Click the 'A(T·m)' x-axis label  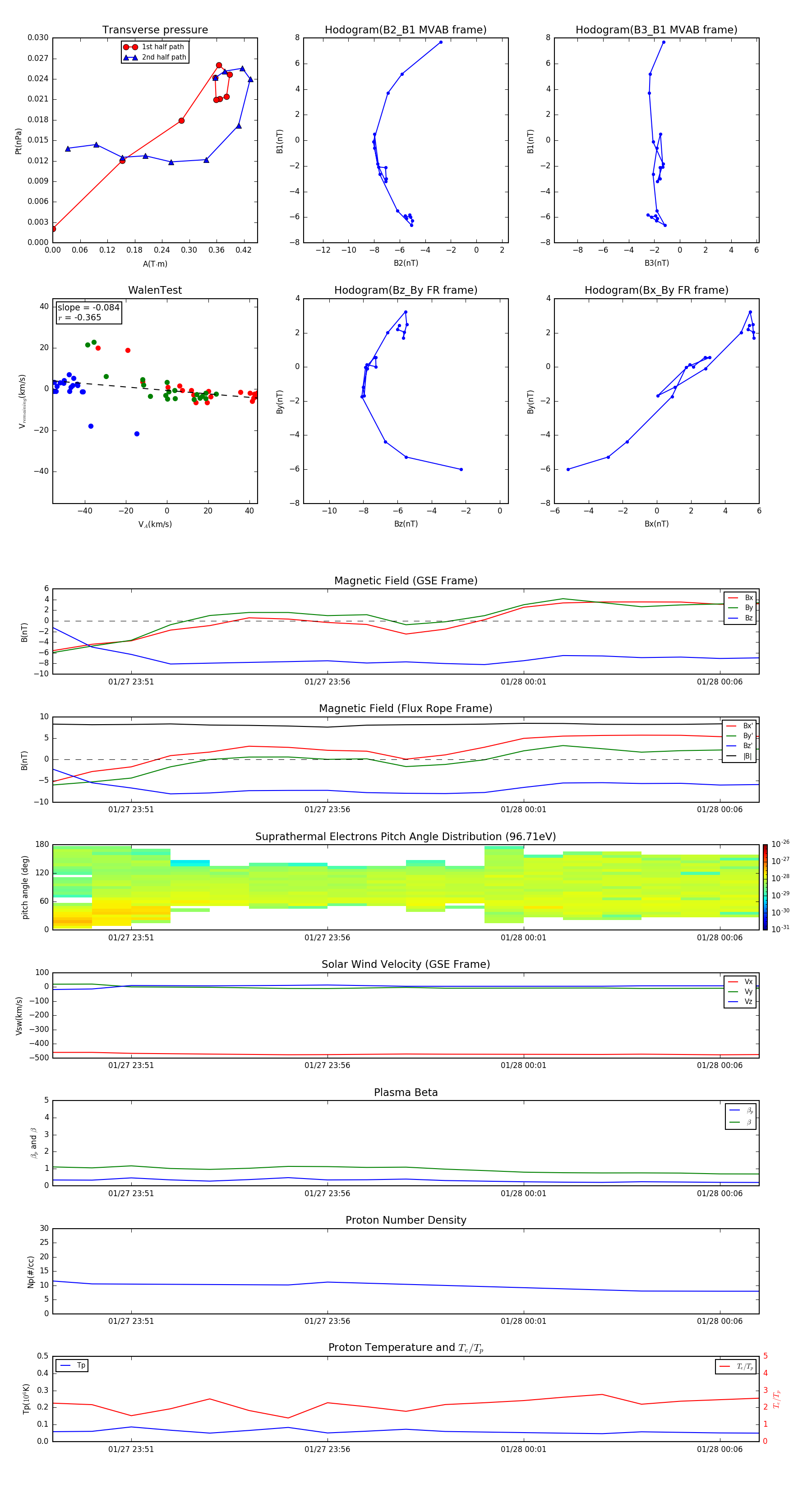[155, 264]
